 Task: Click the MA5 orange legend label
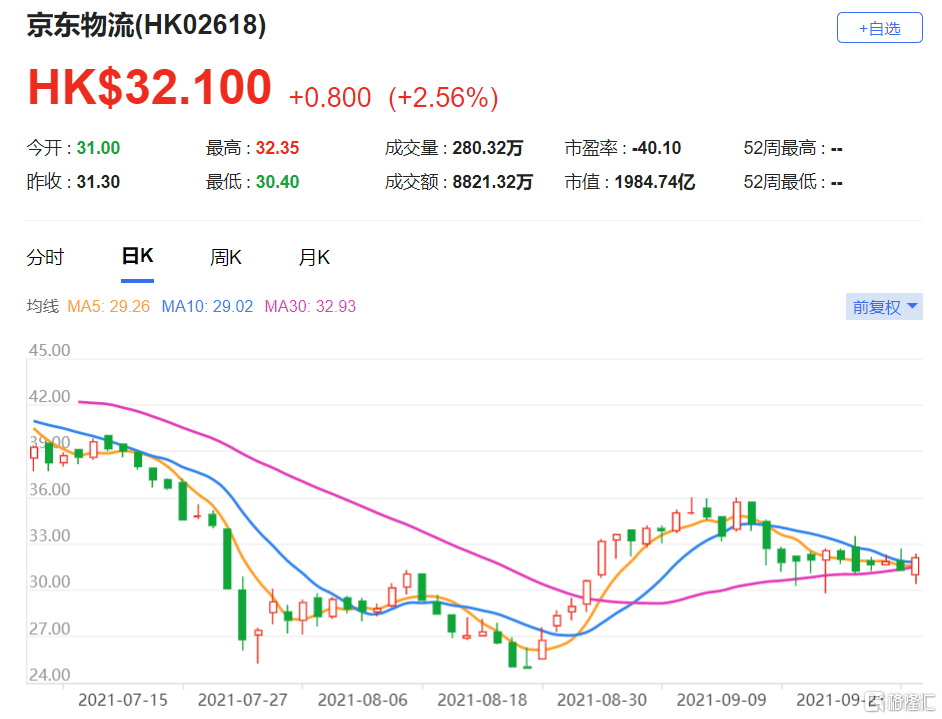click(x=108, y=307)
